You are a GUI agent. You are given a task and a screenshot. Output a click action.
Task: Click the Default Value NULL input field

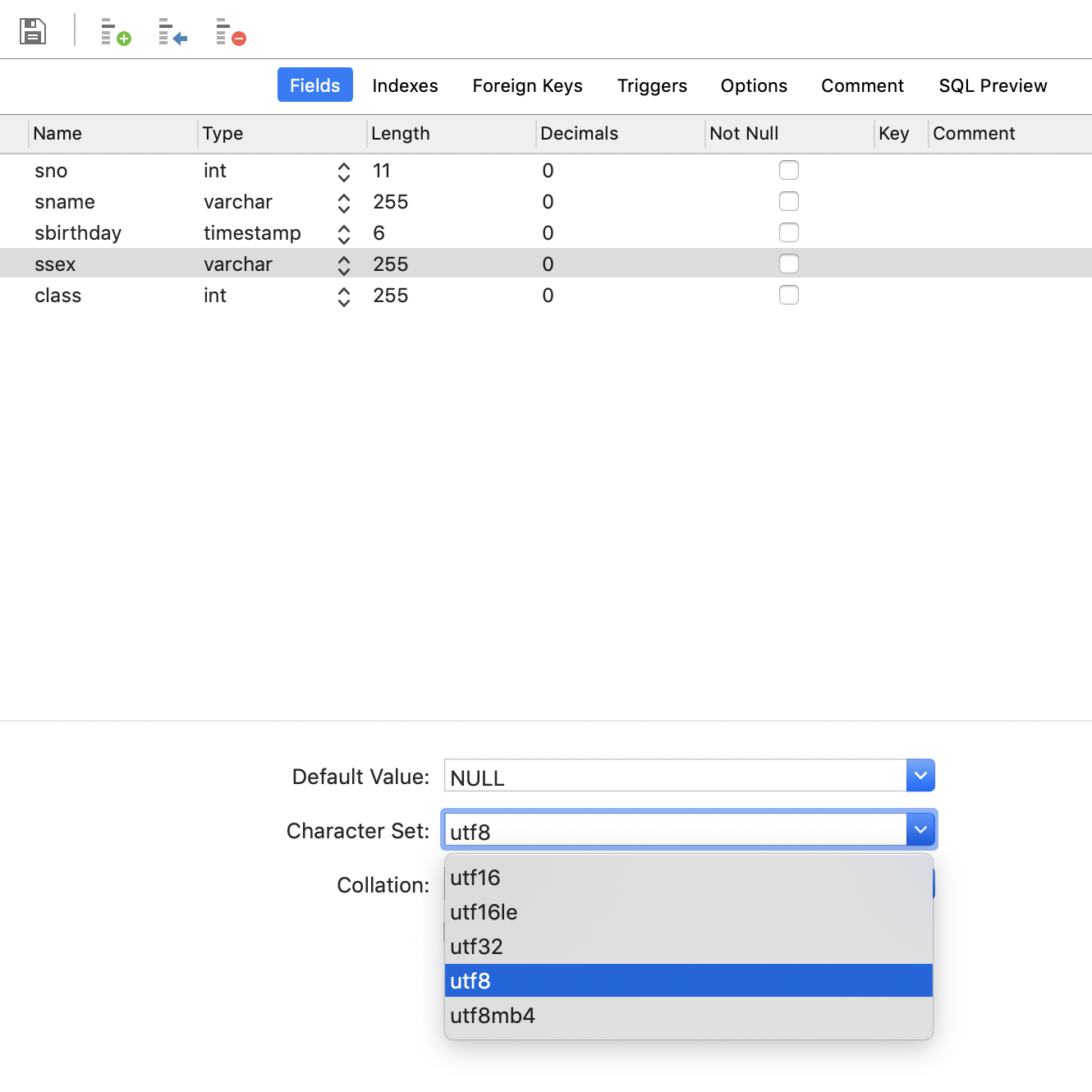675,775
